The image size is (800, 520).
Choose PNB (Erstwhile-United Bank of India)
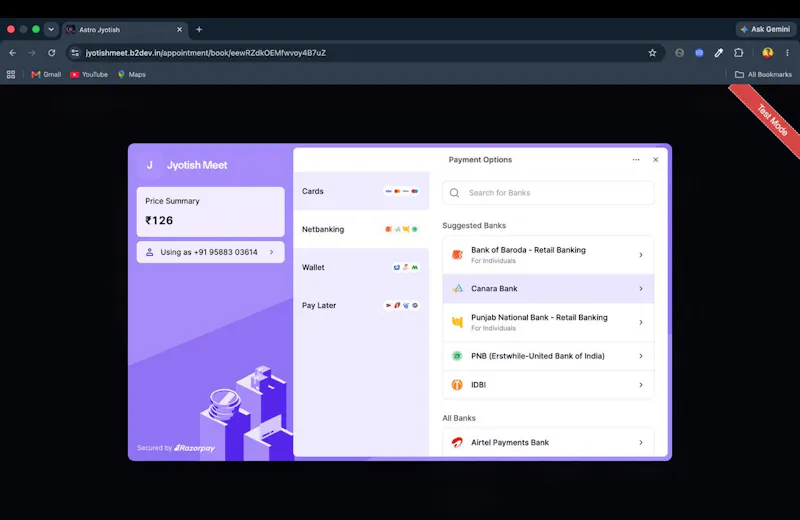(548, 356)
